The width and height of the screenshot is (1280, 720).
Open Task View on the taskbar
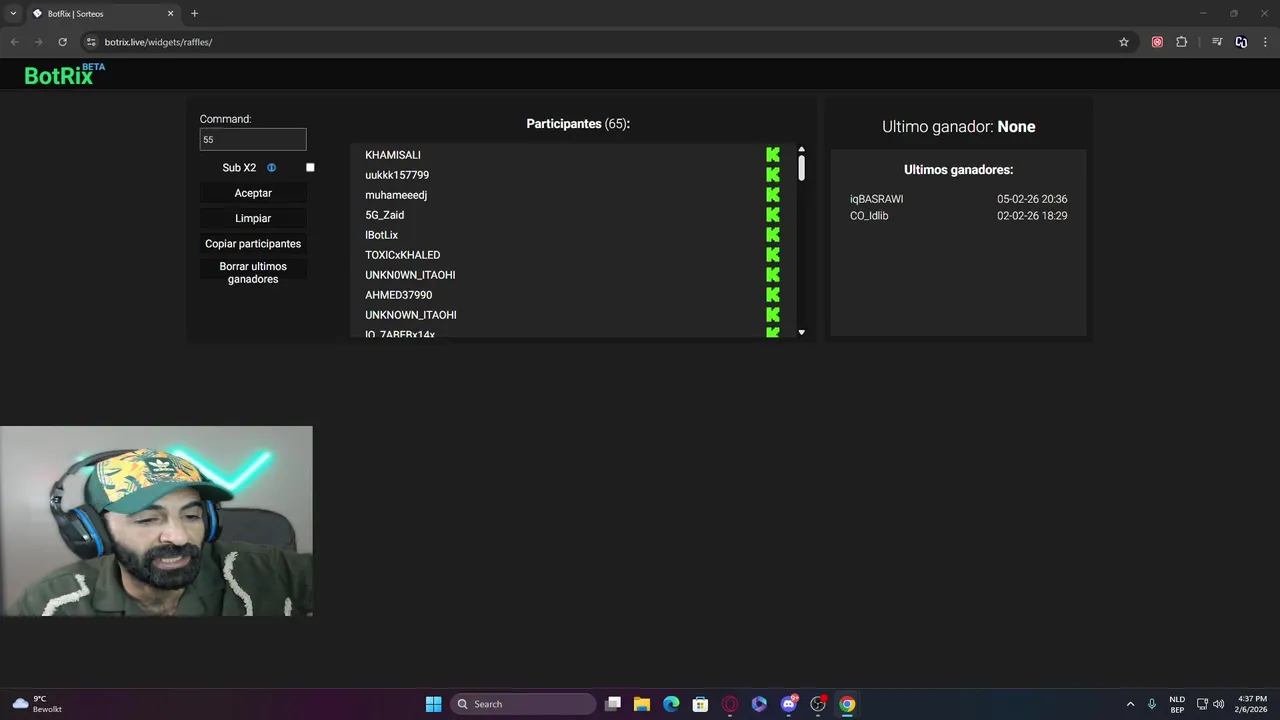point(613,704)
